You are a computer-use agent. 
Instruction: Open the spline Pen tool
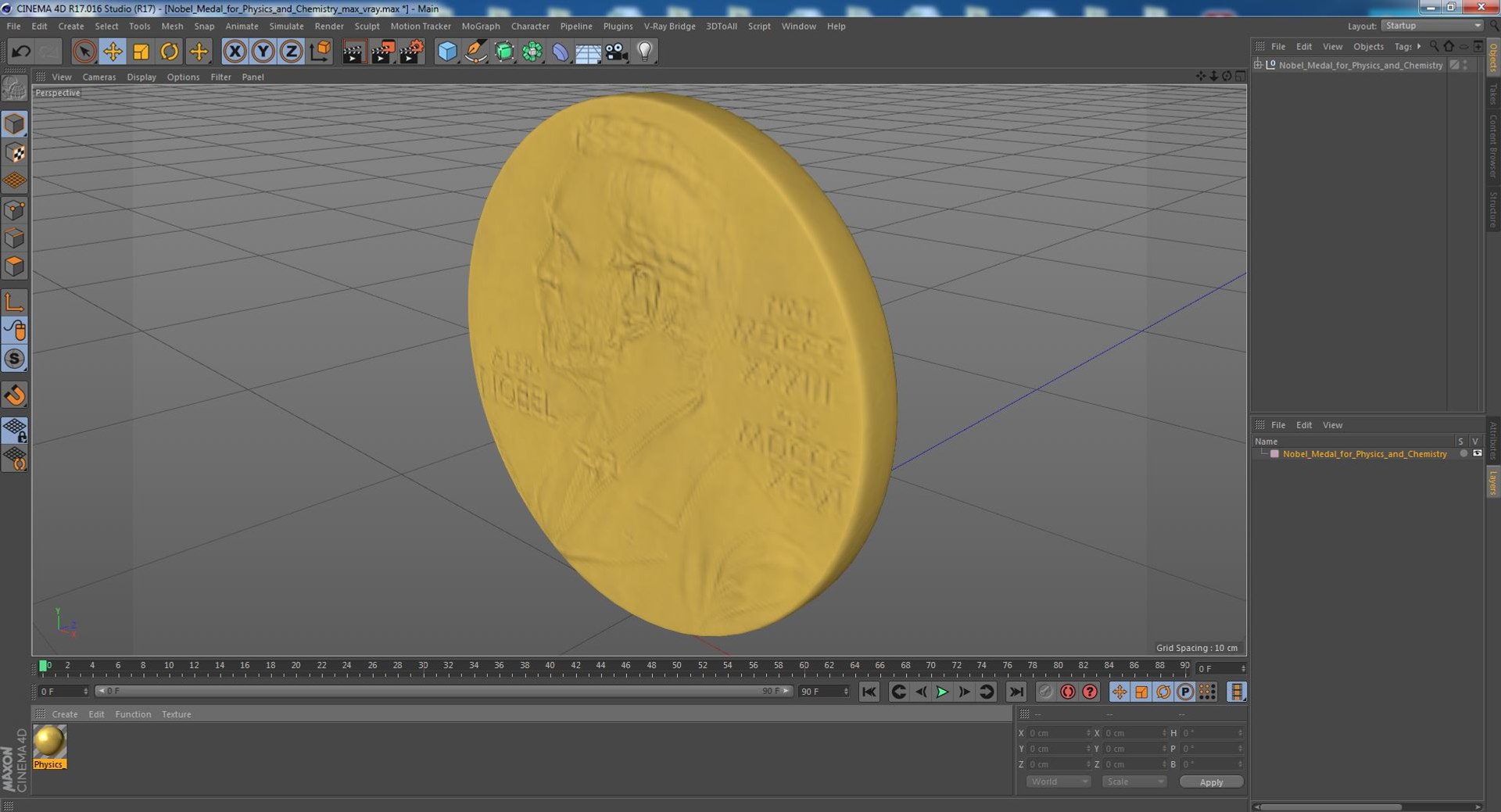tap(475, 52)
